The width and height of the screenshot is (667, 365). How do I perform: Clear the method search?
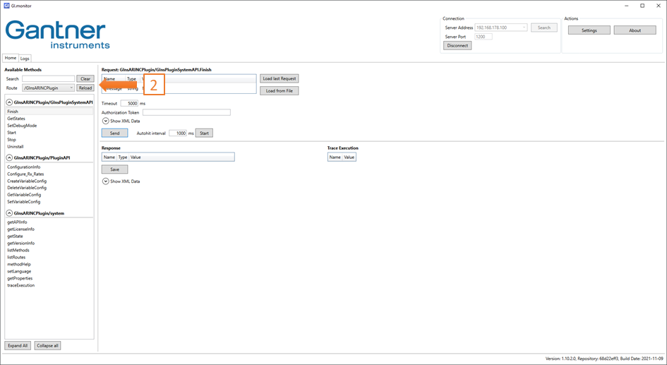click(85, 79)
